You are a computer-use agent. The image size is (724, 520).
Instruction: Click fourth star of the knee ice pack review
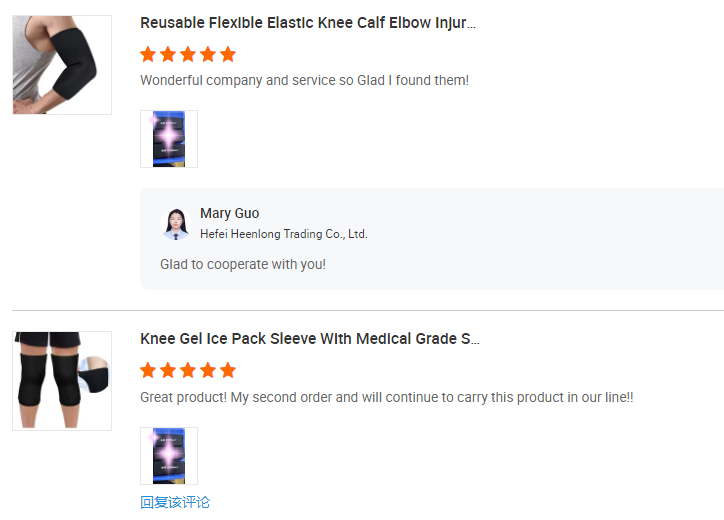point(208,371)
